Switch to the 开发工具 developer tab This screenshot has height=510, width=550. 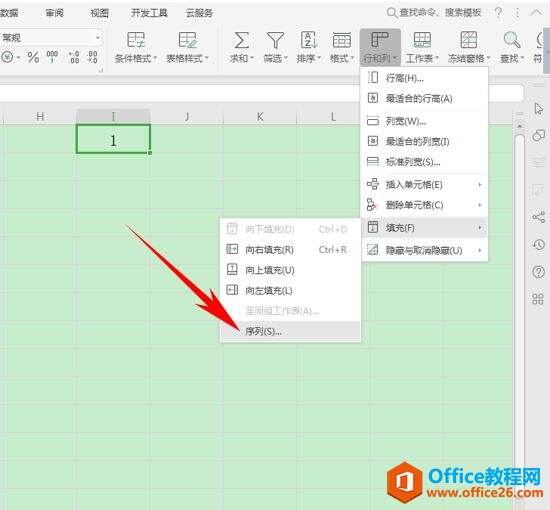pos(149,13)
